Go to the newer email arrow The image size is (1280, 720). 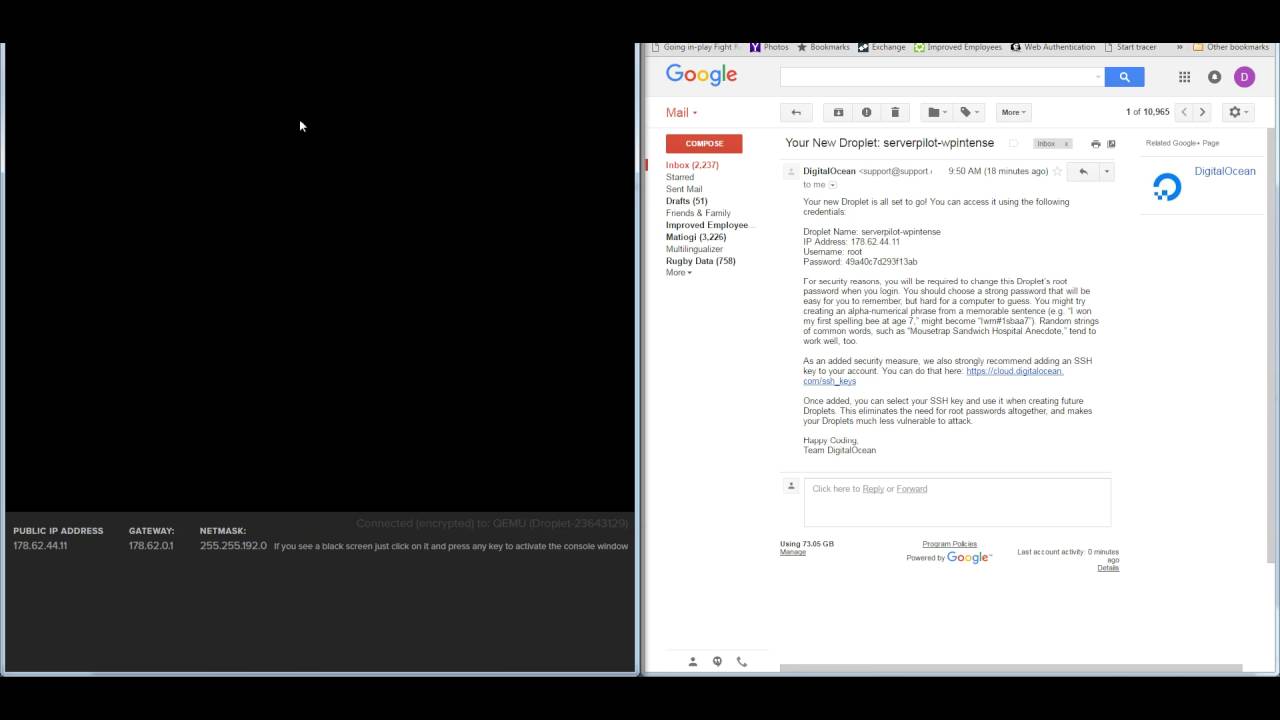(1184, 112)
